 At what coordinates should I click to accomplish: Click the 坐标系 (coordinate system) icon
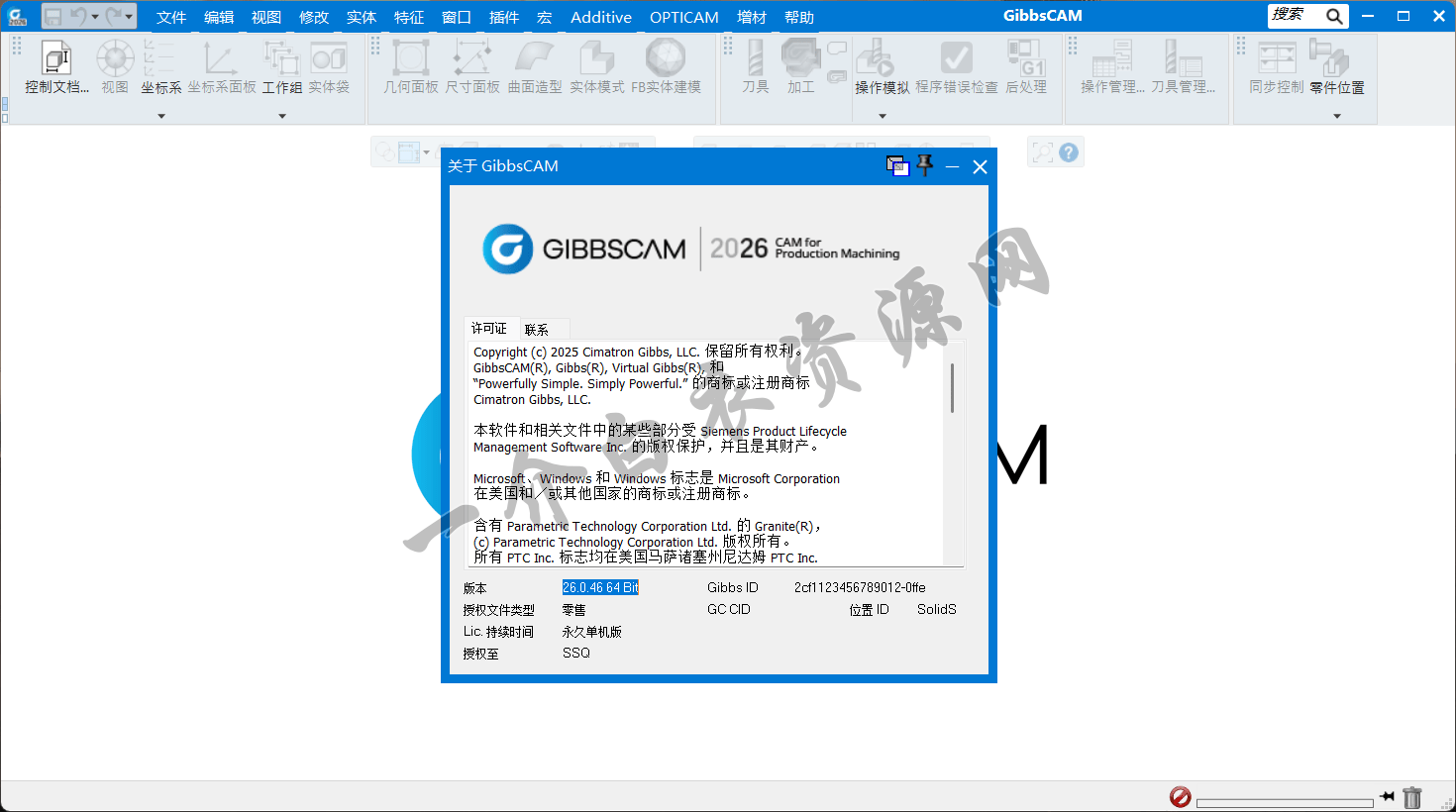tap(160, 61)
